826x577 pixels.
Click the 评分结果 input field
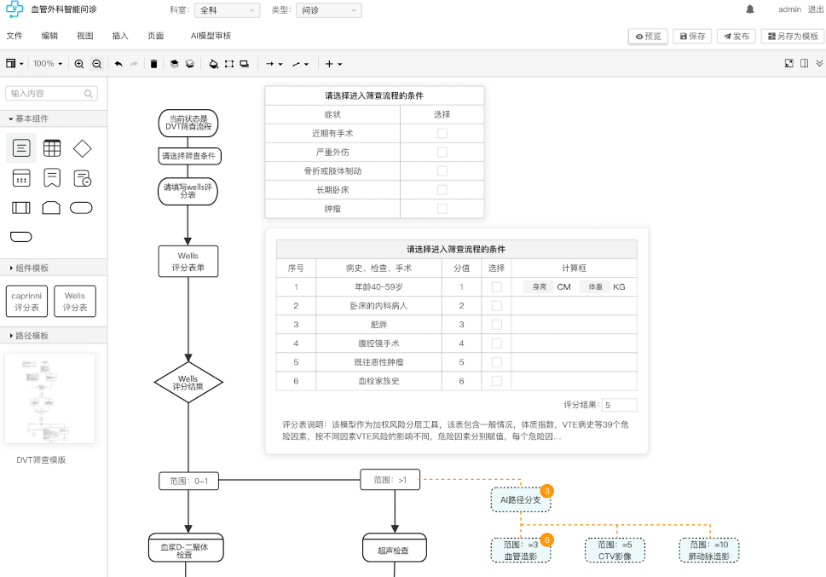(620, 405)
